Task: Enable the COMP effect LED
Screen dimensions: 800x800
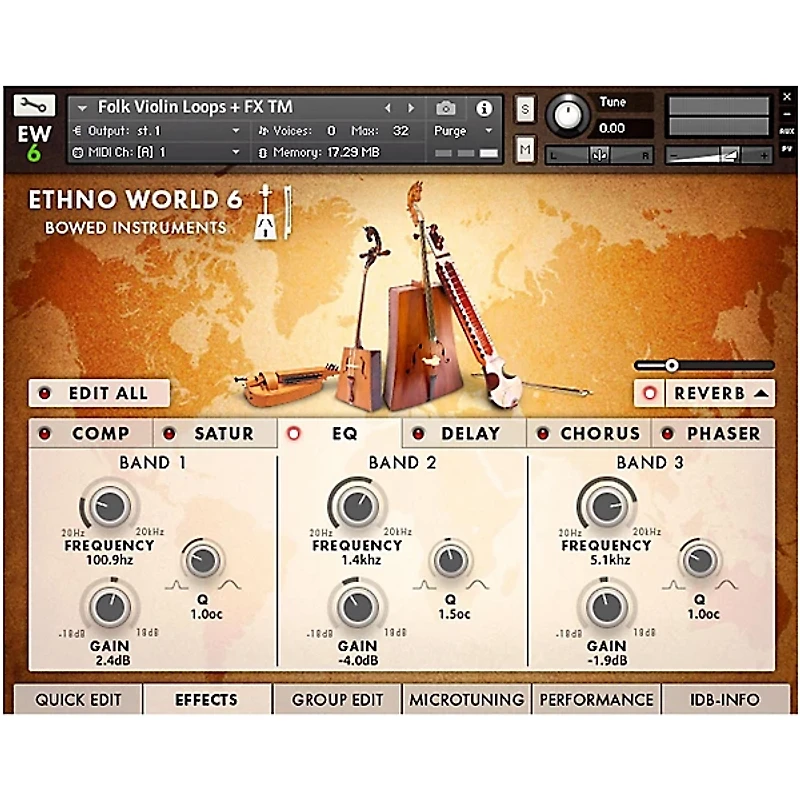Action: 43,432
